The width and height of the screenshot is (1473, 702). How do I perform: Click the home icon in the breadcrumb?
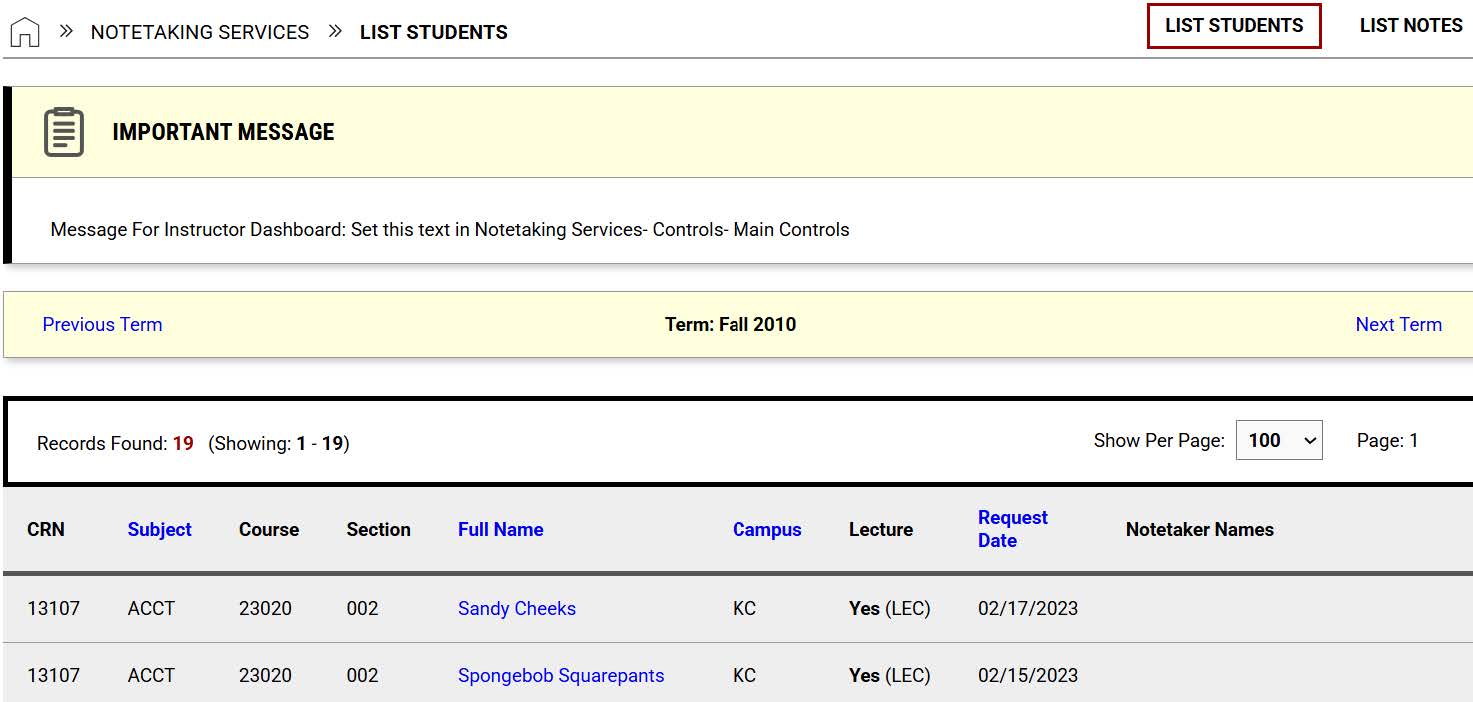pos(24,31)
